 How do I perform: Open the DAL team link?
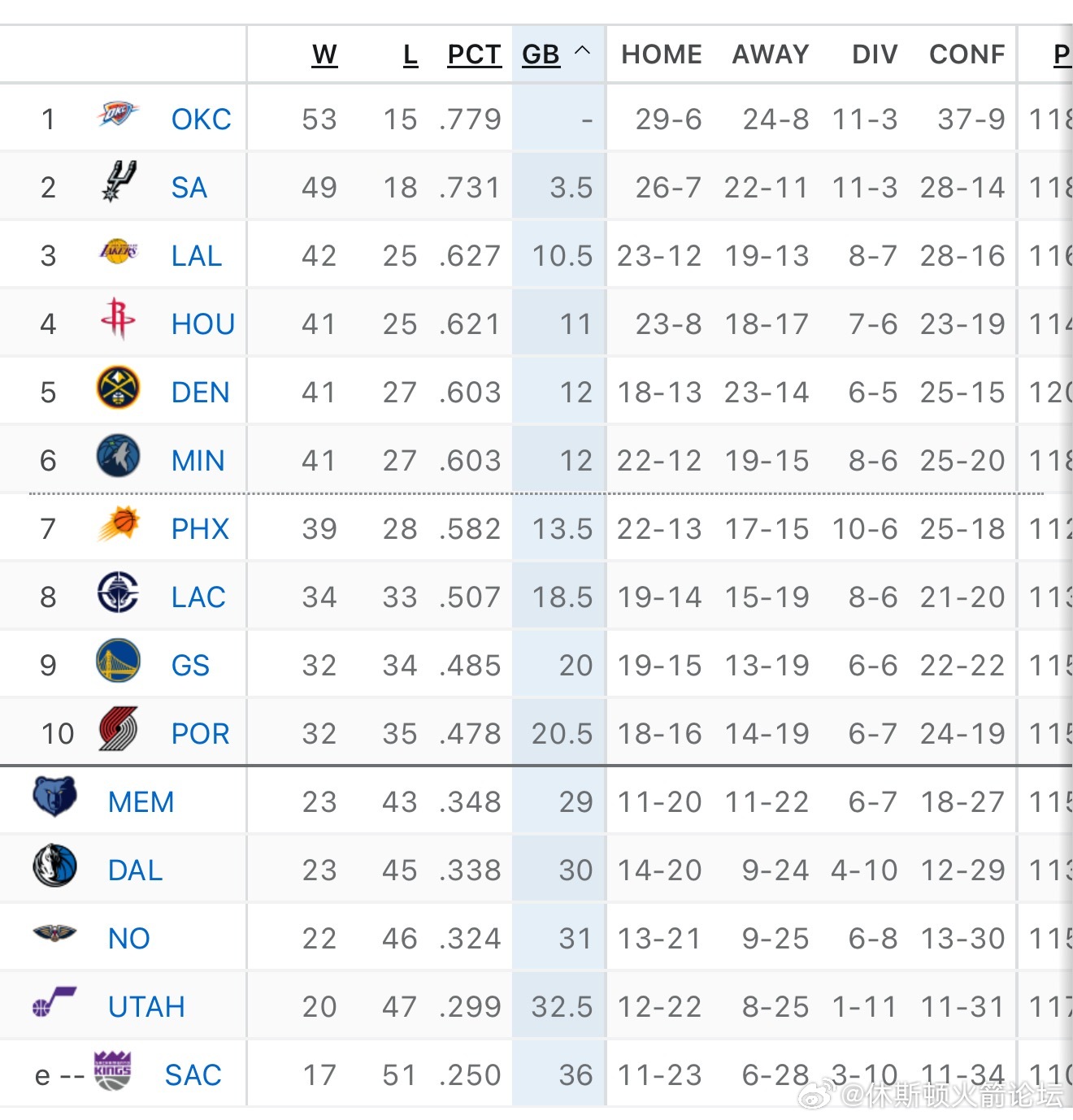[x=135, y=870]
